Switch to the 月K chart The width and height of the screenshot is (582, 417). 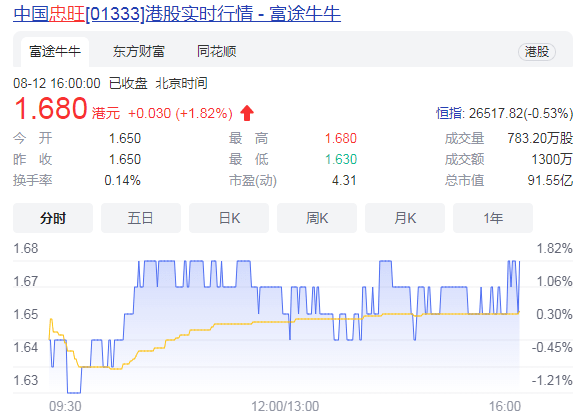click(405, 218)
